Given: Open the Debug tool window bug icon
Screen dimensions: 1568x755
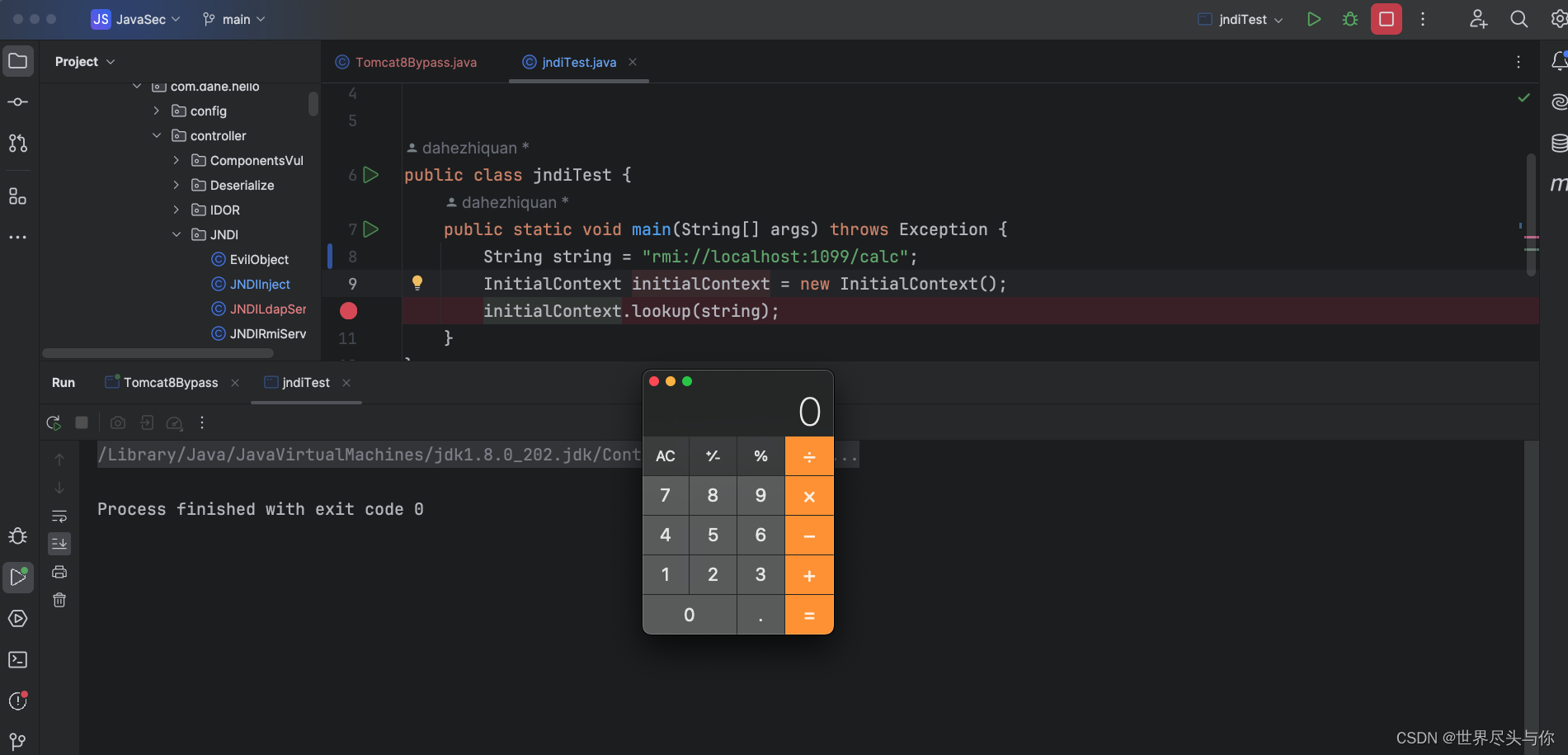Looking at the screenshot, I should click(x=18, y=536).
